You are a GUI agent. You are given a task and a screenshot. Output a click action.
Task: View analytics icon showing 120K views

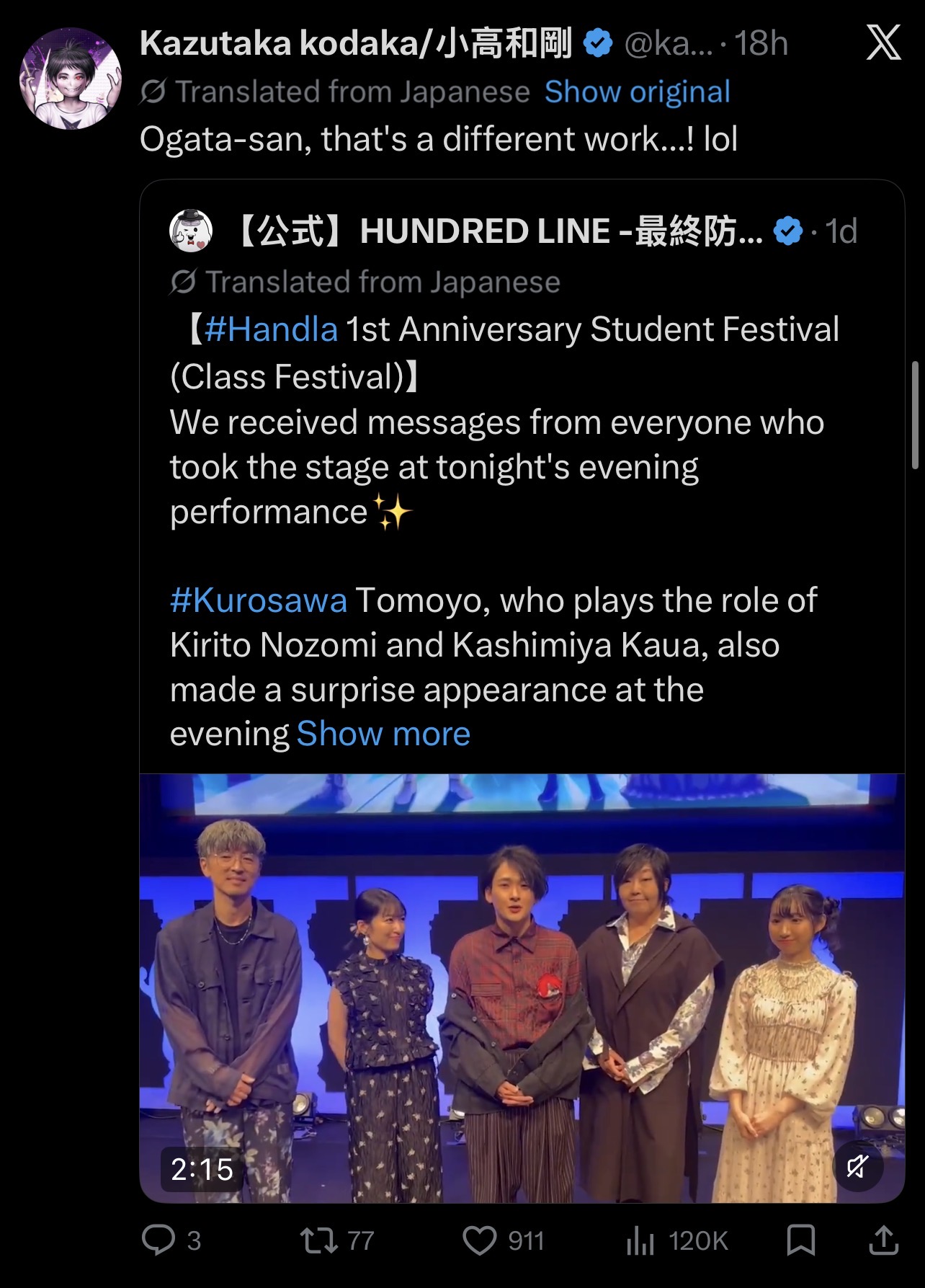pos(640,1240)
